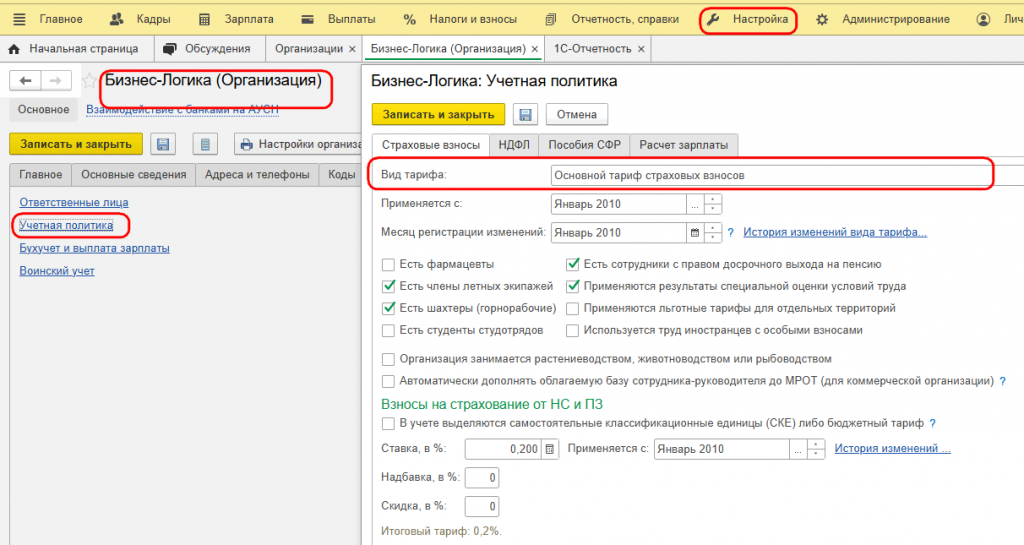Screen dimensions: 1024x545
Task: Click the document list icon in organization toolbar
Action: pos(205,144)
